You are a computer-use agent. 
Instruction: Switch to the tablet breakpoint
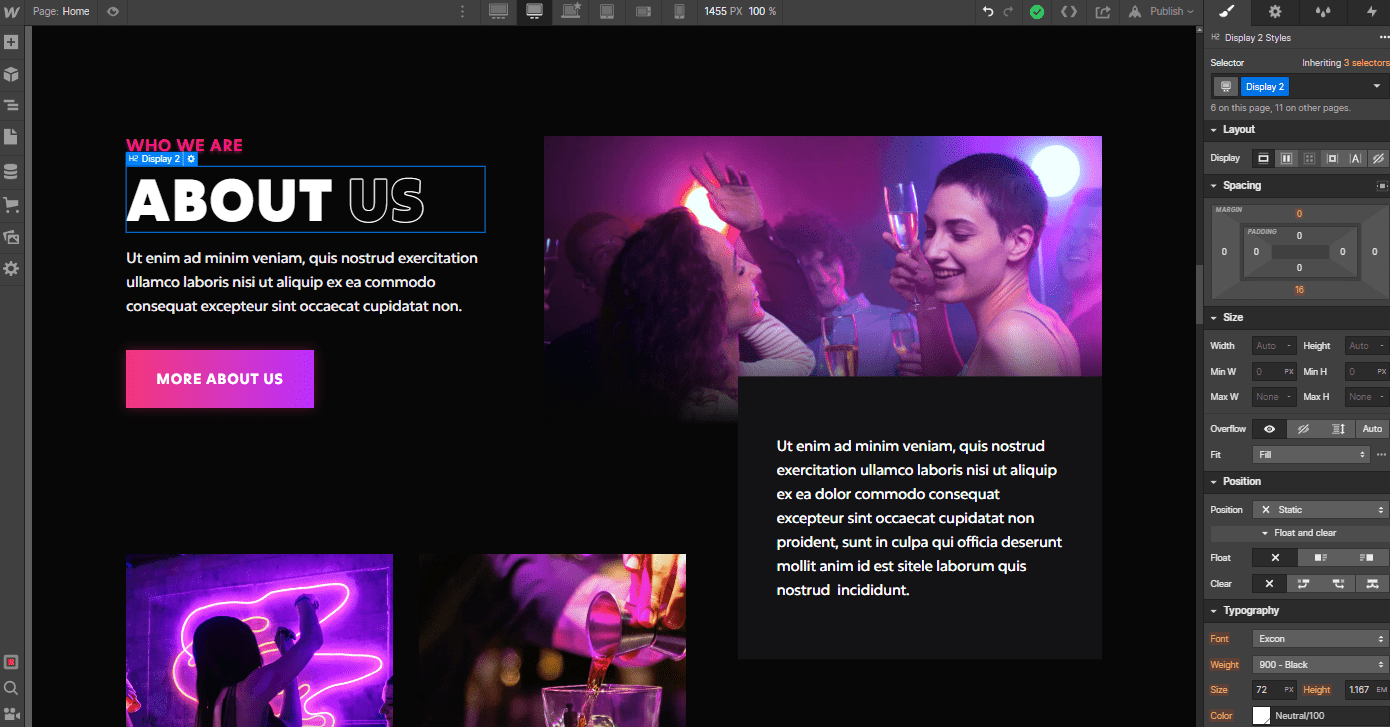[607, 12]
